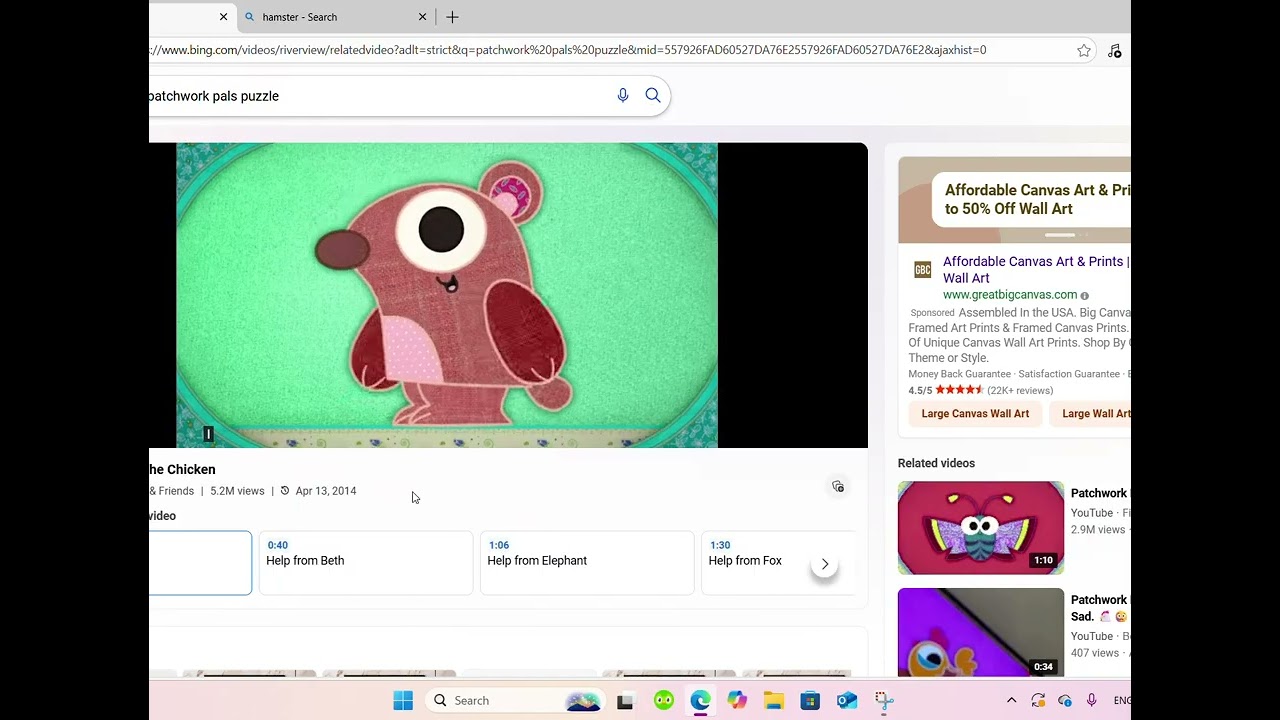Show hidden system tray icons
Screen dimensions: 1280x720
(x=1011, y=701)
